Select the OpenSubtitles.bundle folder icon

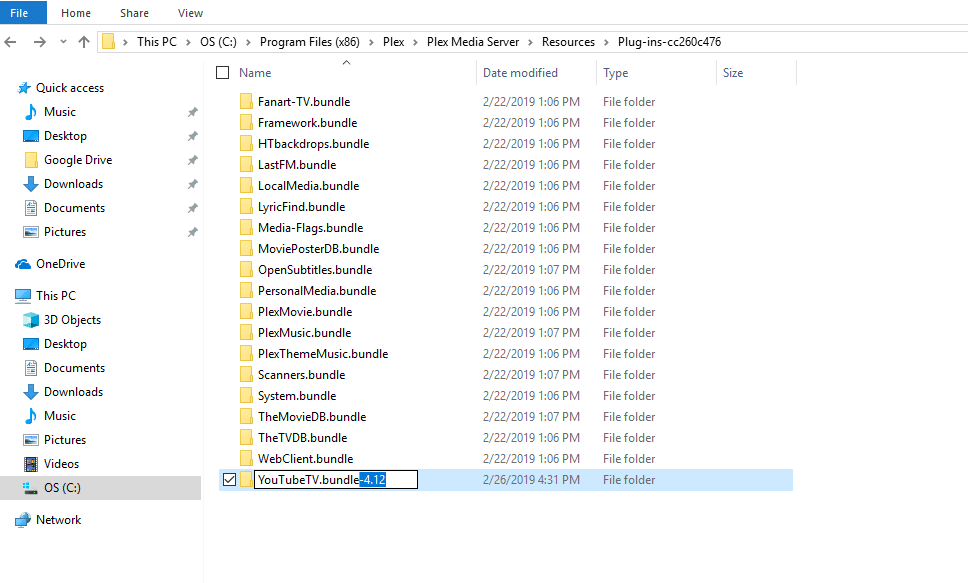(246, 269)
